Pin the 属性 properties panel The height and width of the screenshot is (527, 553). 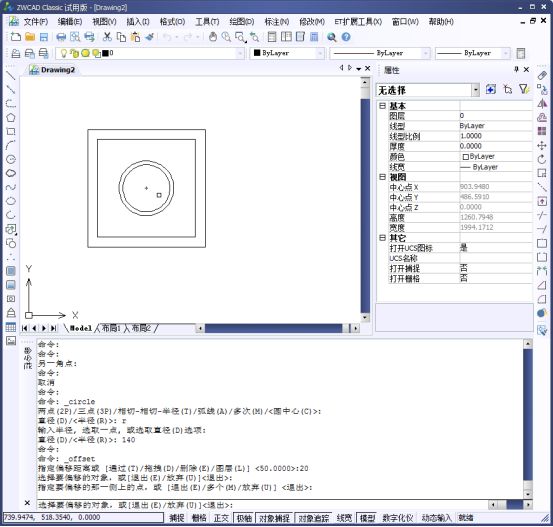click(516, 69)
